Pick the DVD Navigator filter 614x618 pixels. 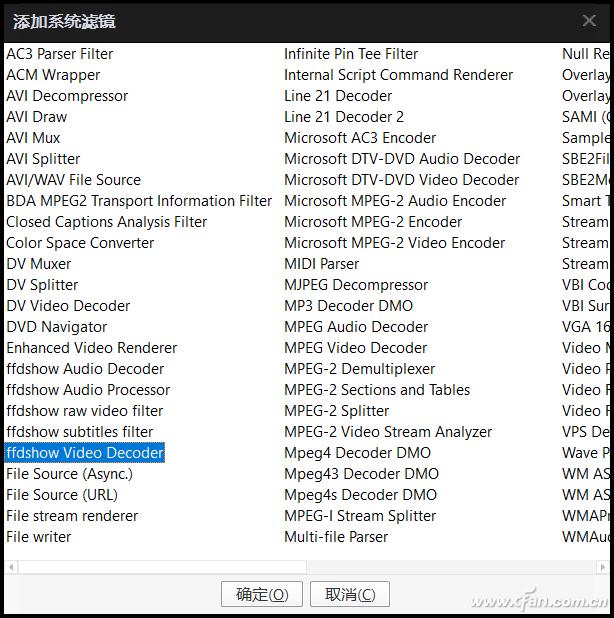pyautogui.click(x=57, y=327)
